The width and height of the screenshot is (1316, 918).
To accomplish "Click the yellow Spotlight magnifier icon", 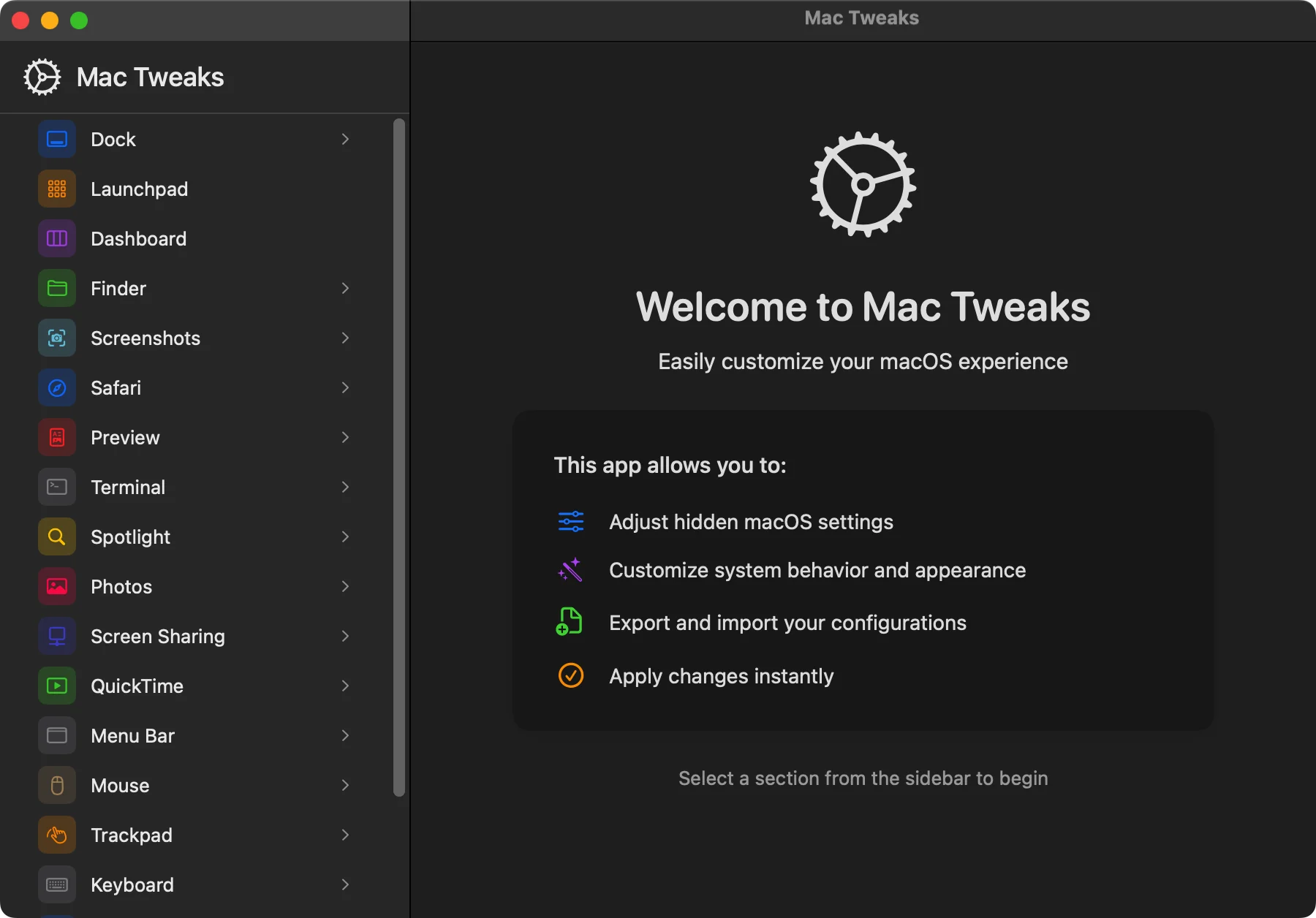I will point(57,536).
